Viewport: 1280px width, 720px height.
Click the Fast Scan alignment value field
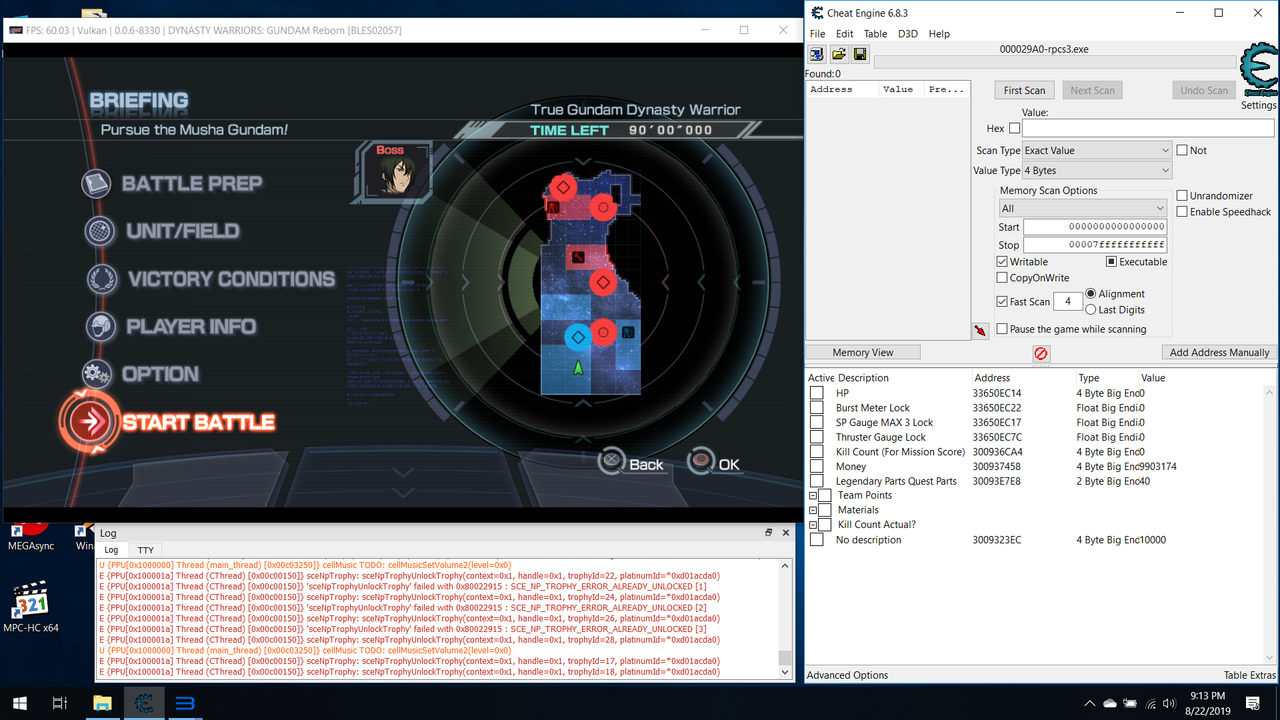pos(1067,302)
